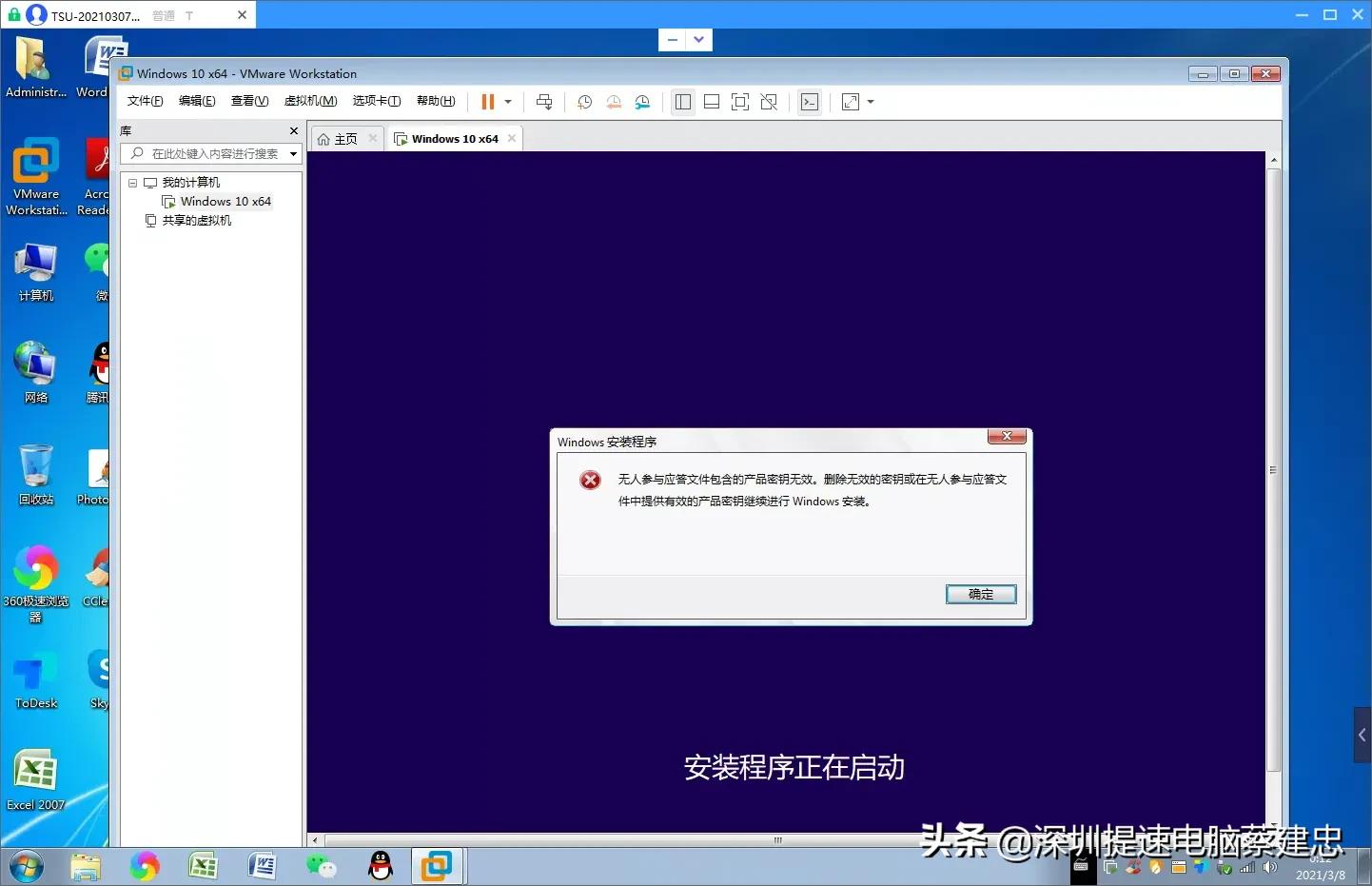Click 确定 in the Windows setup dialog
Image resolution: width=1372 pixels, height=886 pixels.
pos(981,594)
